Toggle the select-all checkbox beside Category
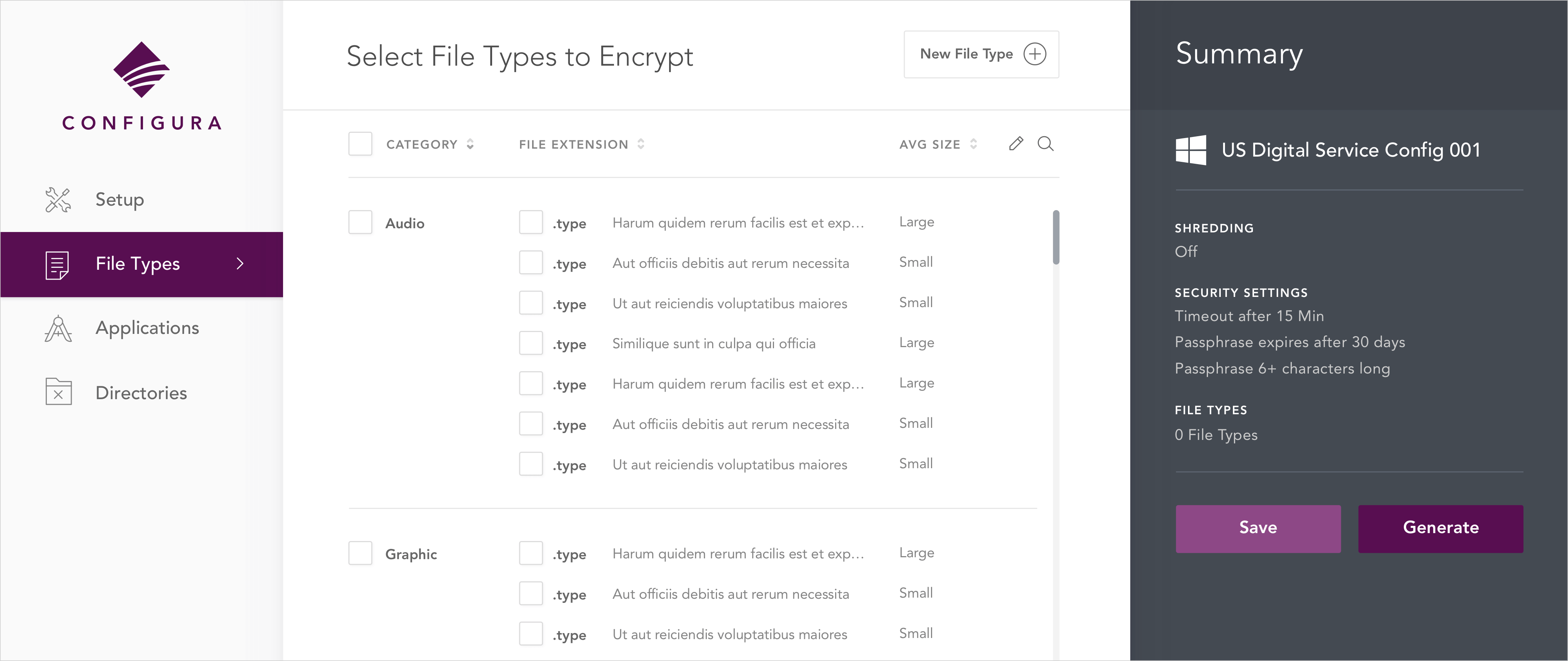 coord(360,144)
